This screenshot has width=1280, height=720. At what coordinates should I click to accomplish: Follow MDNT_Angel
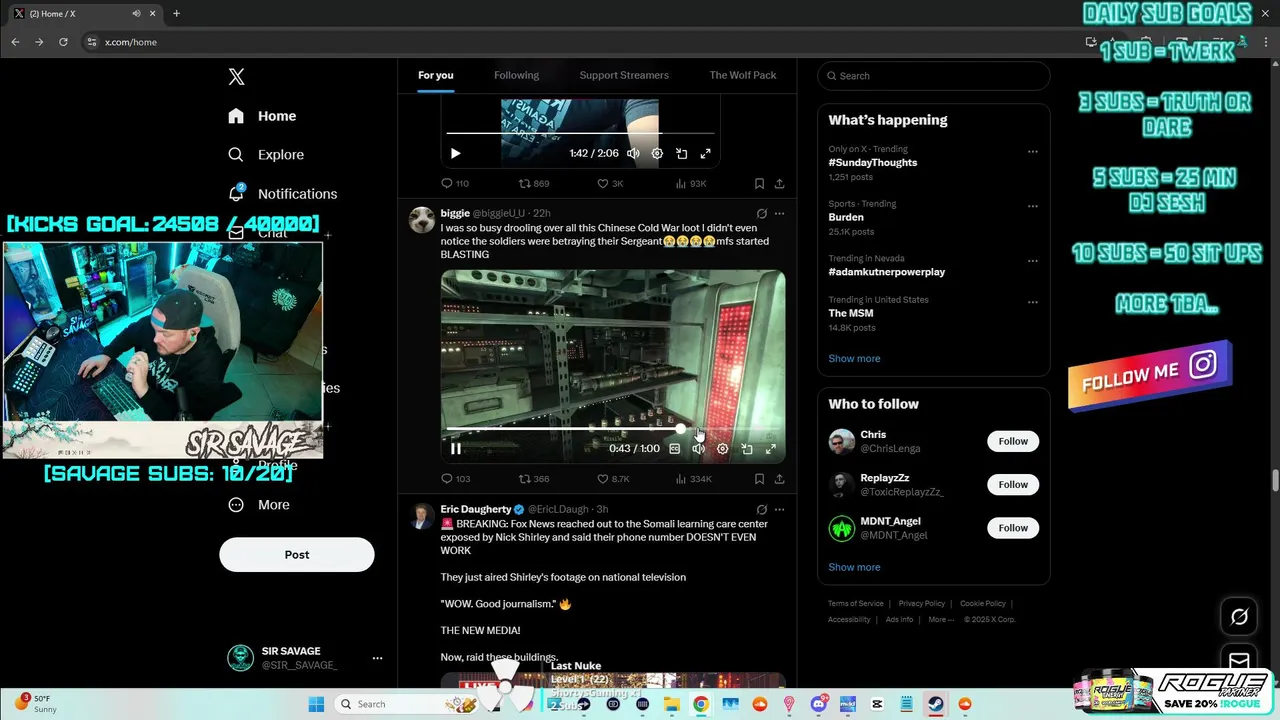pyautogui.click(x=1013, y=528)
